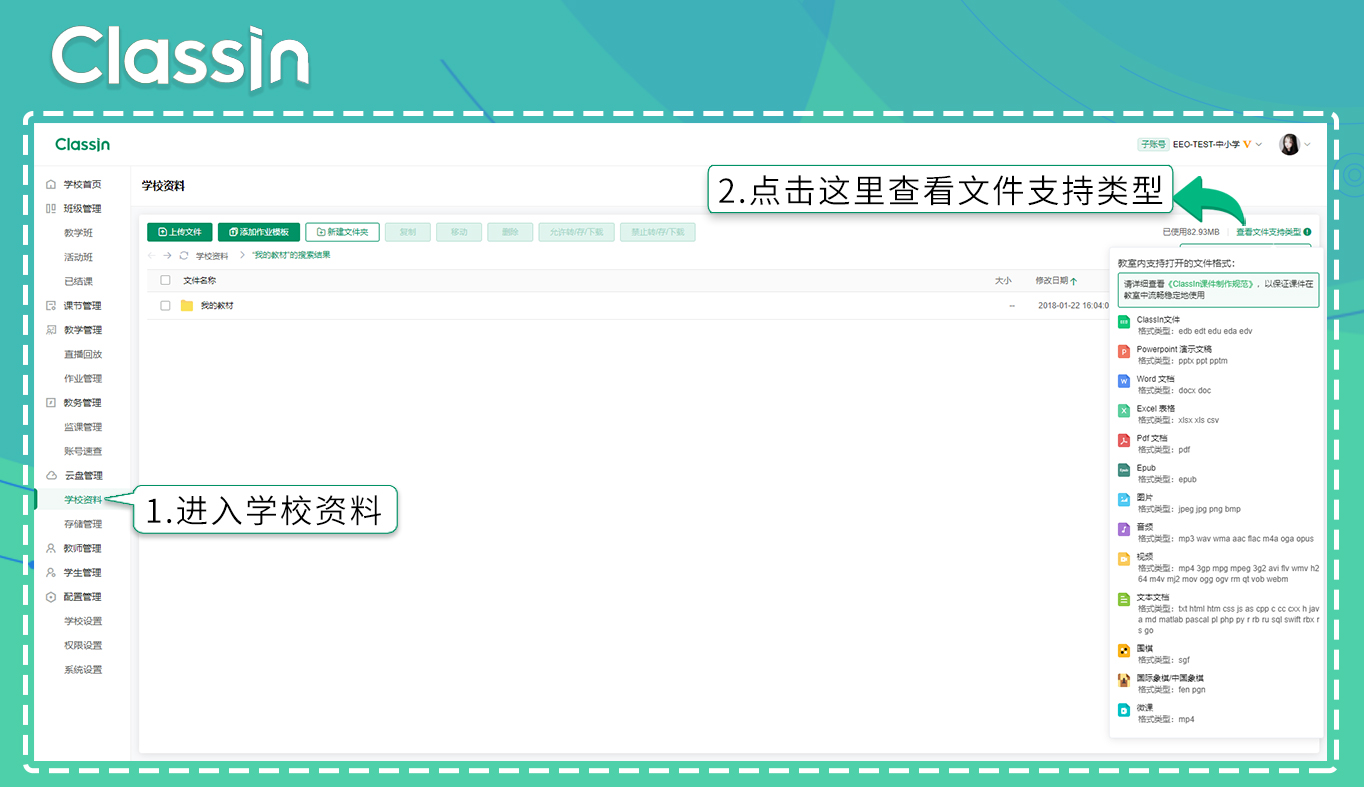The image size is (1364, 787).
Task: Click the Pdf 文档 icon
Action: pyautogui.click(x=1124, y=440)
